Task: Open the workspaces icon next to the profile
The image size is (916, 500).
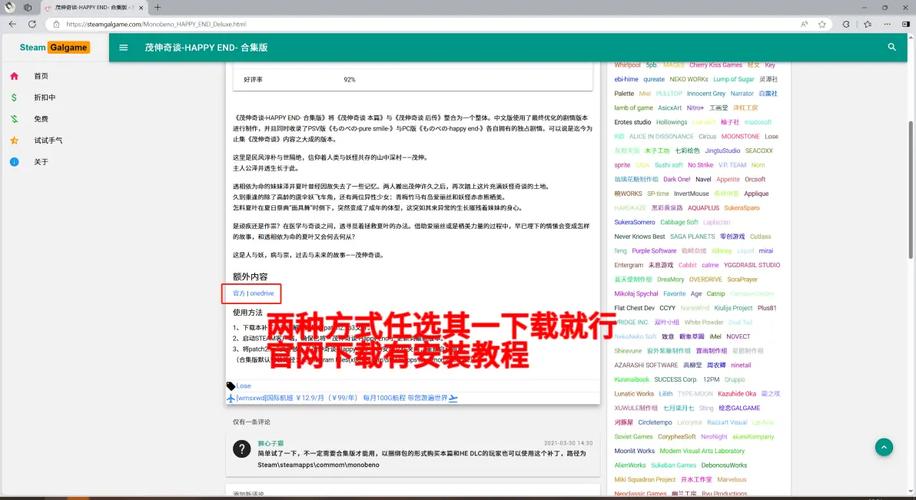Action: [27, 8]
